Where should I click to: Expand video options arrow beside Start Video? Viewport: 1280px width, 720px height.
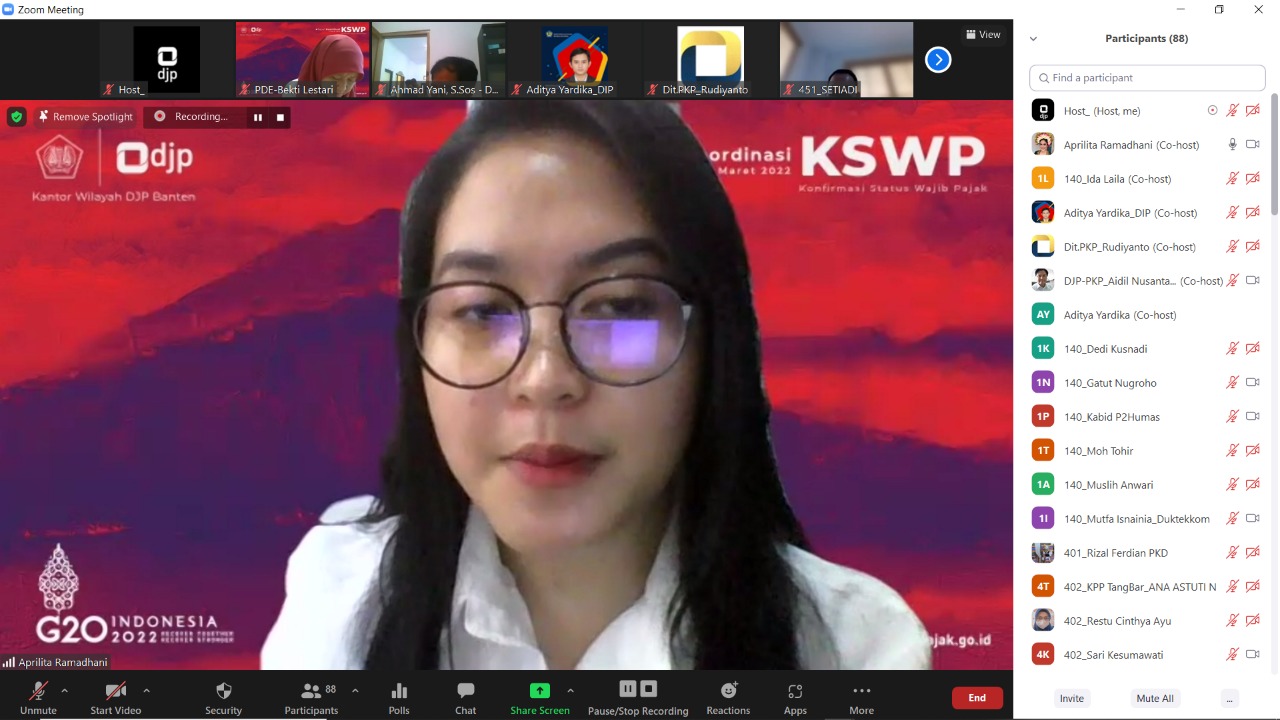pyautogui.click(x=147, y=690)
